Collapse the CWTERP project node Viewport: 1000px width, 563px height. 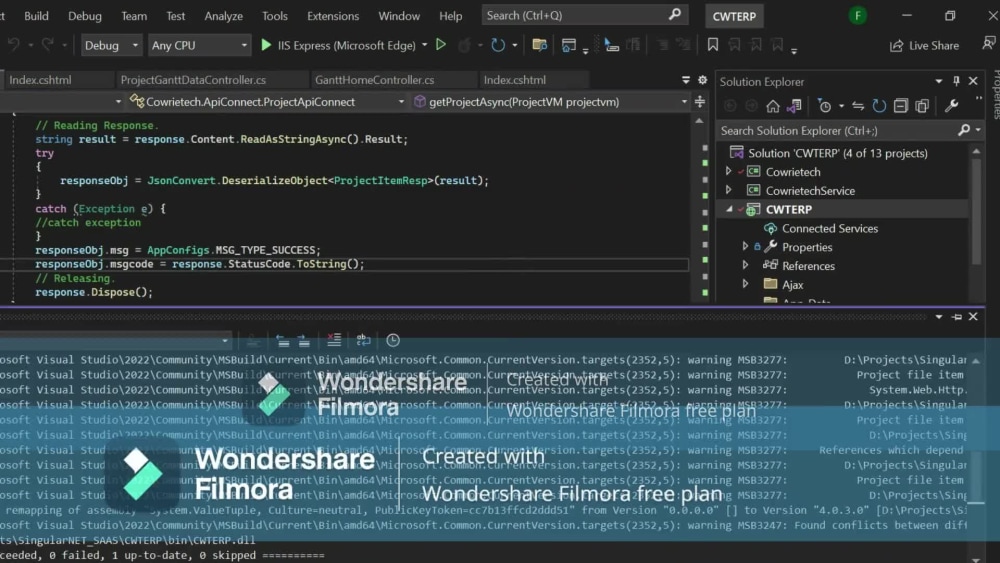tap(729, 209)
